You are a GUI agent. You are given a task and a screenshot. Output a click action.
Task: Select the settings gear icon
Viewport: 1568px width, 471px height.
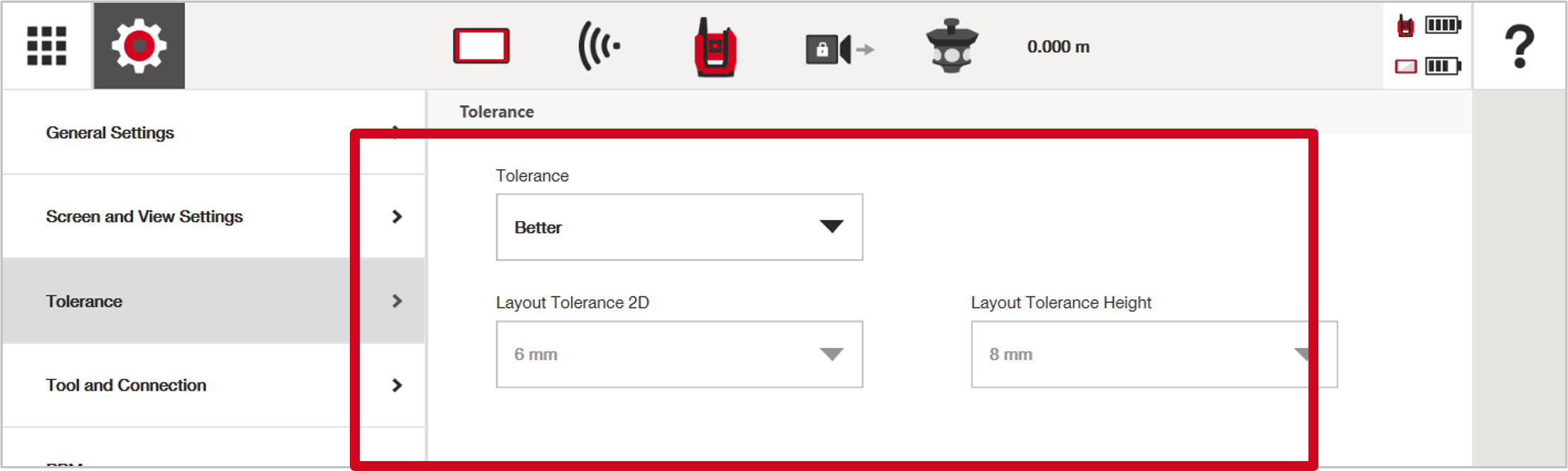(139, 46)
